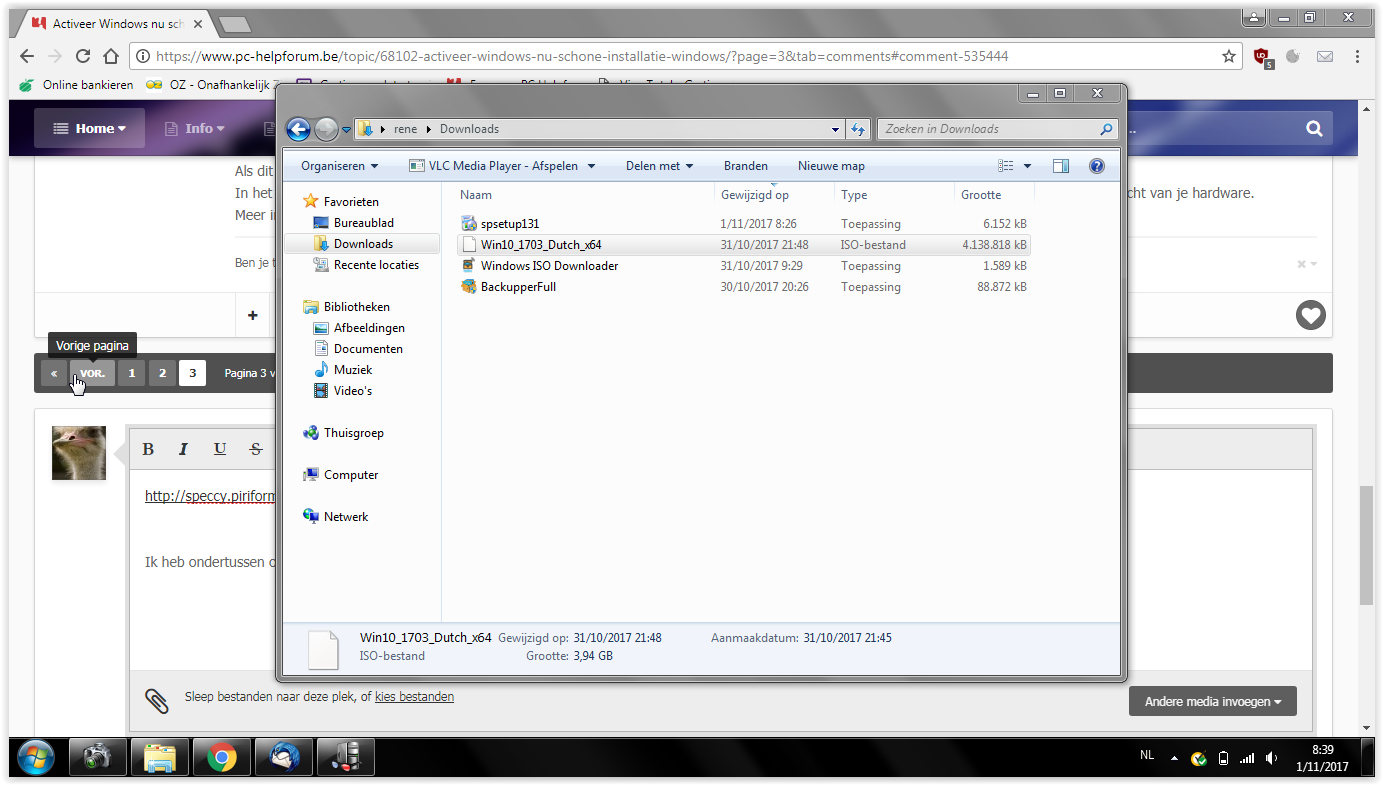Viewport: 1383px width, 785px height.
Task: Open the Organiseren dropdown menu
Action: [x=340, y=166]
